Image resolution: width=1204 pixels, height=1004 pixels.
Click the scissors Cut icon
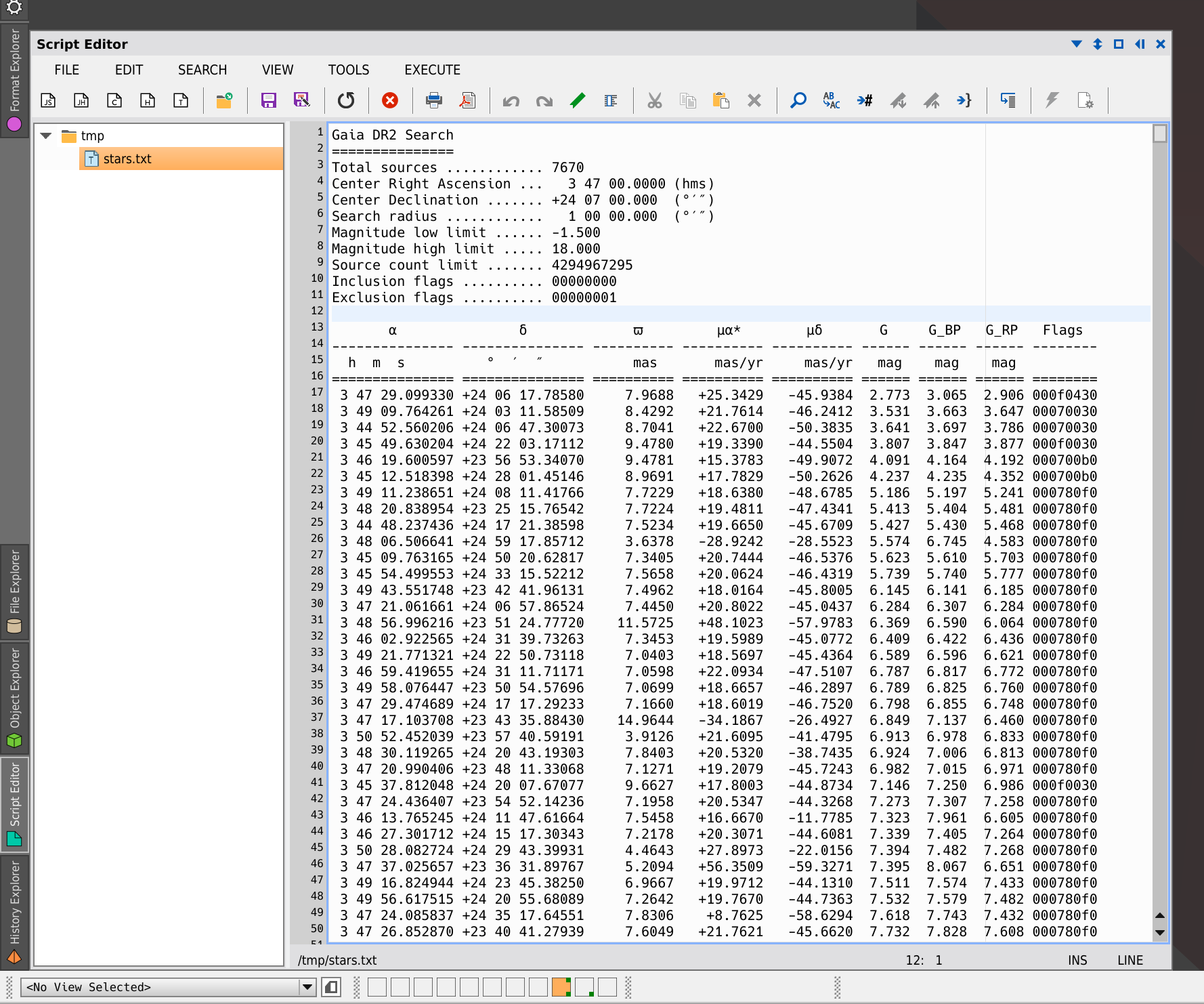point(655,101)
